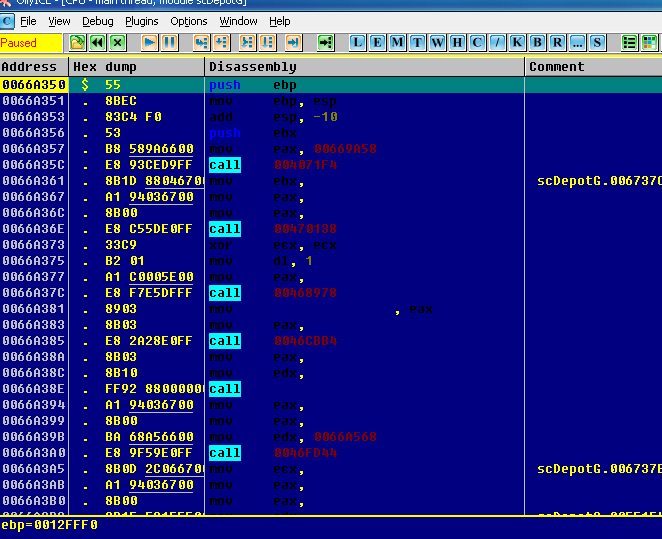Open the Help menu
This screenshot has height=539, width=662.
click(279, 21)
